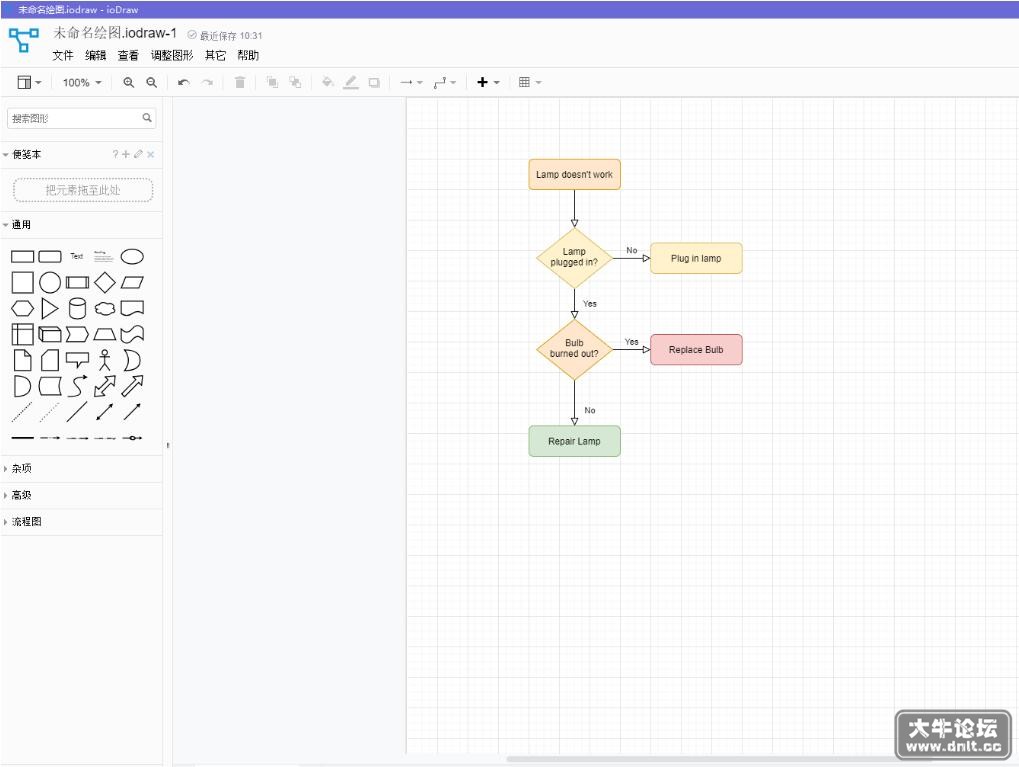Open the view layout dropdown
Image resolution: width=1019 pixels, height=767 pixels.
click(x=29, y=83)
